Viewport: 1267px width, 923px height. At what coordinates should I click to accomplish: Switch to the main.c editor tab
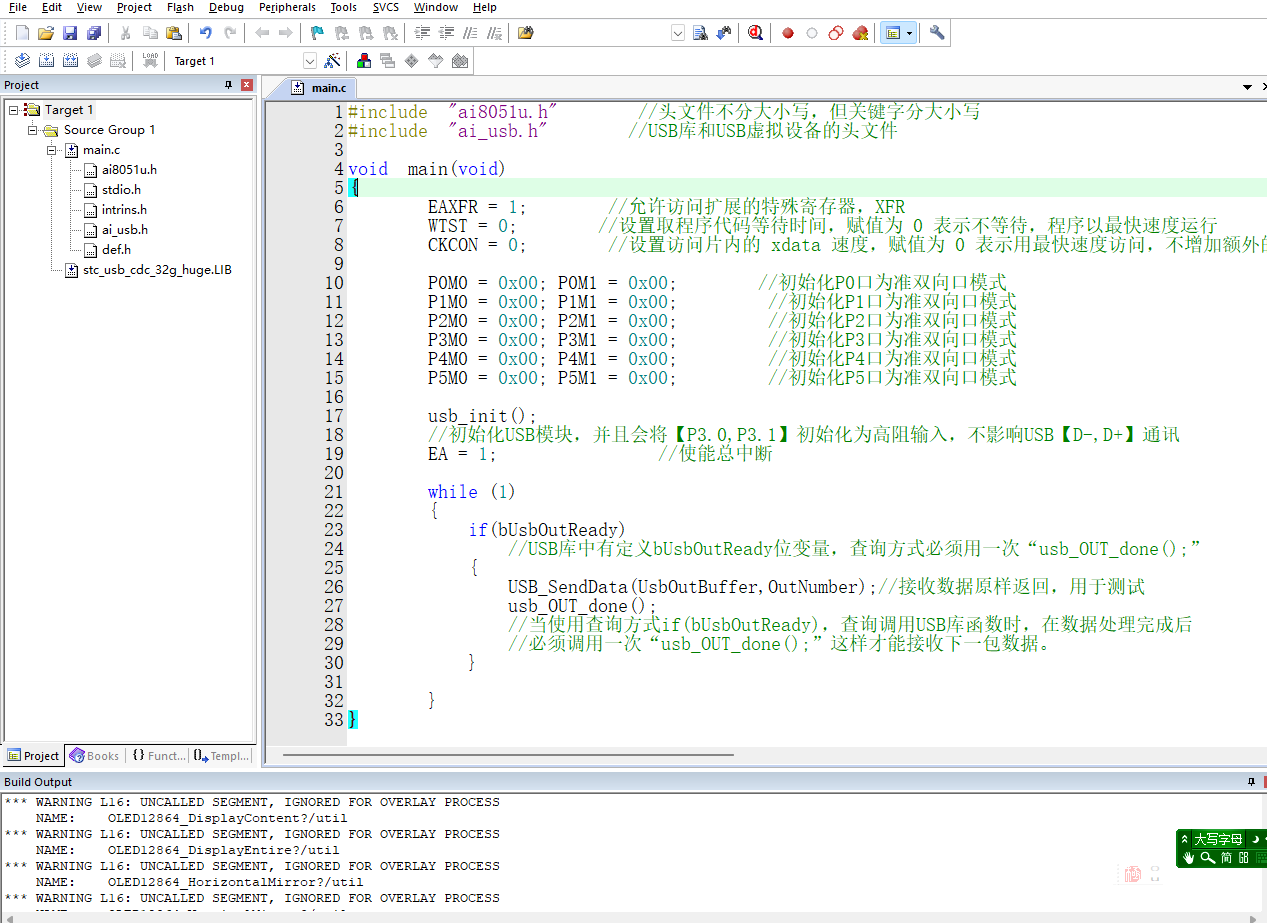pyautogui.click(x=319, y=88)
